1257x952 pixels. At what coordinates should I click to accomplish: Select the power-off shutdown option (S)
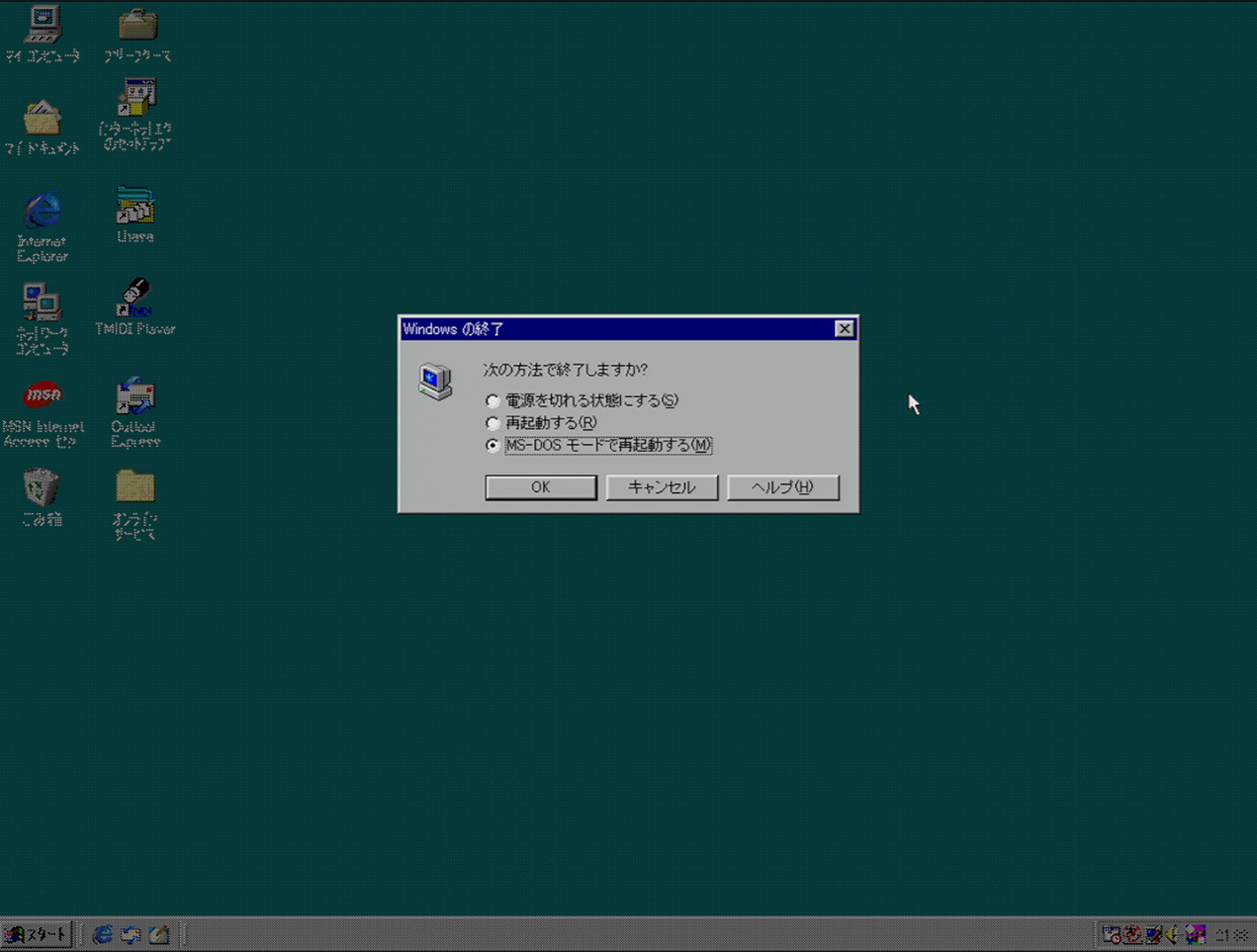[582, 400]
